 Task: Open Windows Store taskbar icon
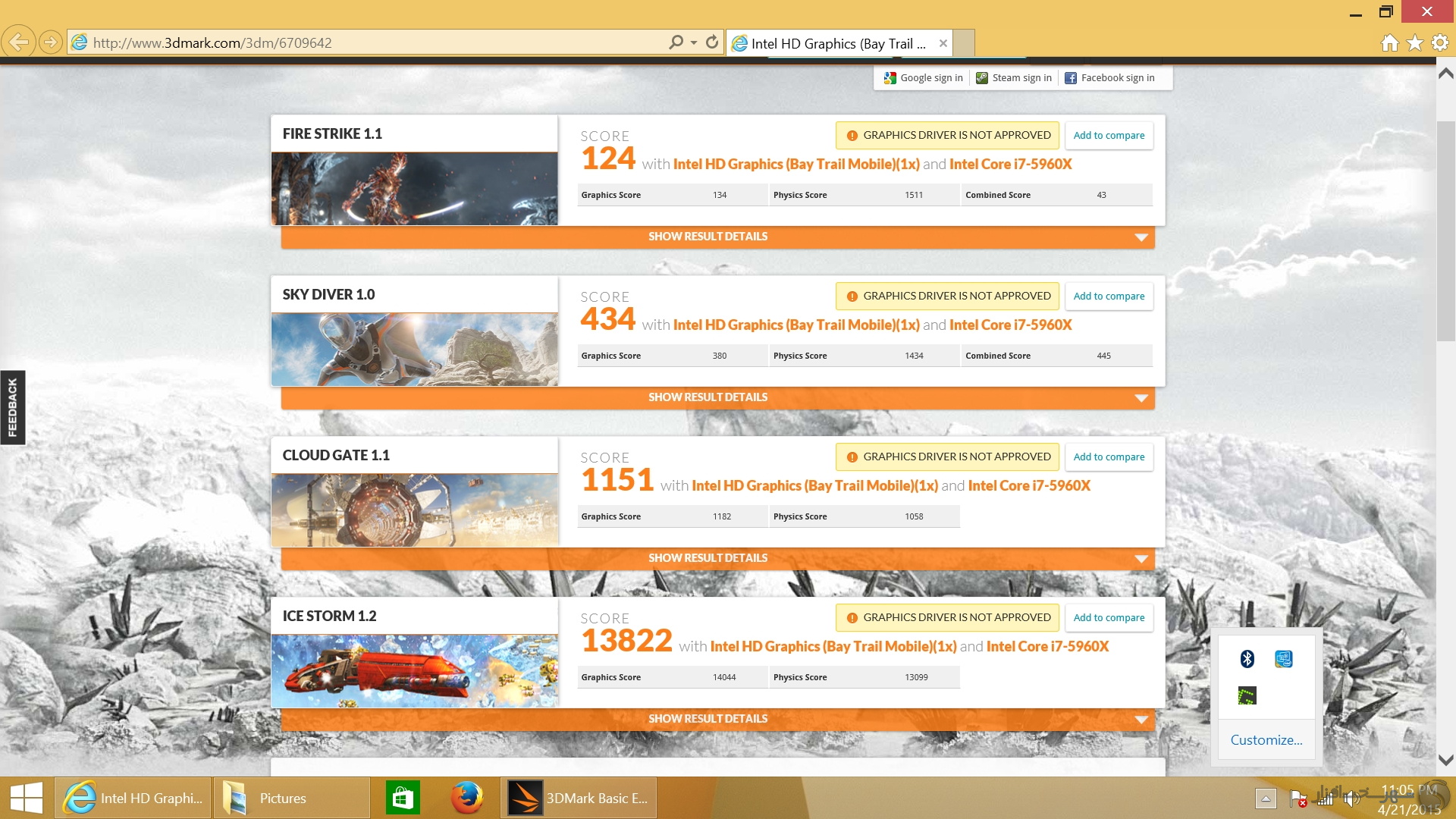pyautogui.click(x=403, y=798)
